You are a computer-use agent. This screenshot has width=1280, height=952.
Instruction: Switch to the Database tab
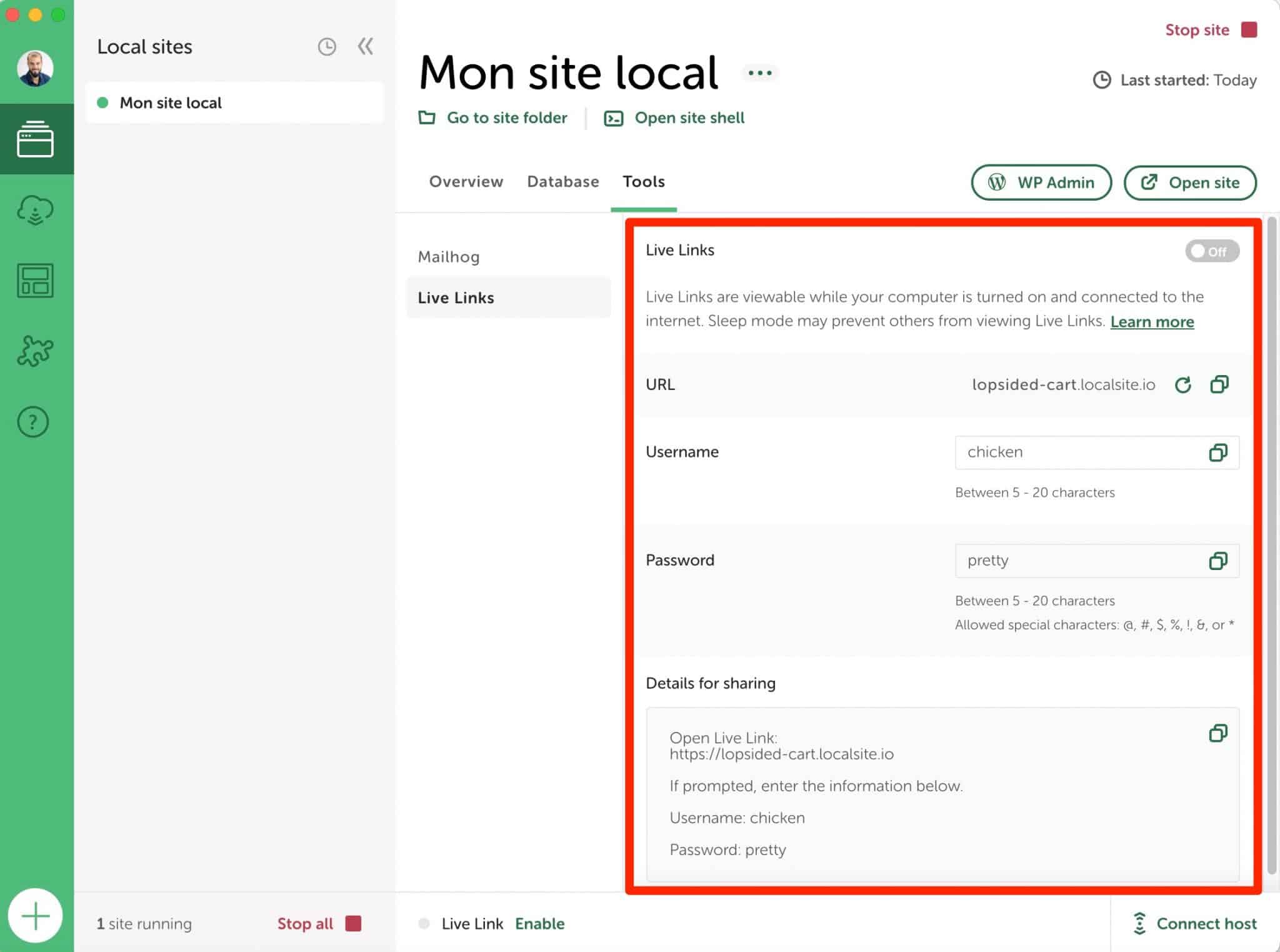[x=563, y=181]
